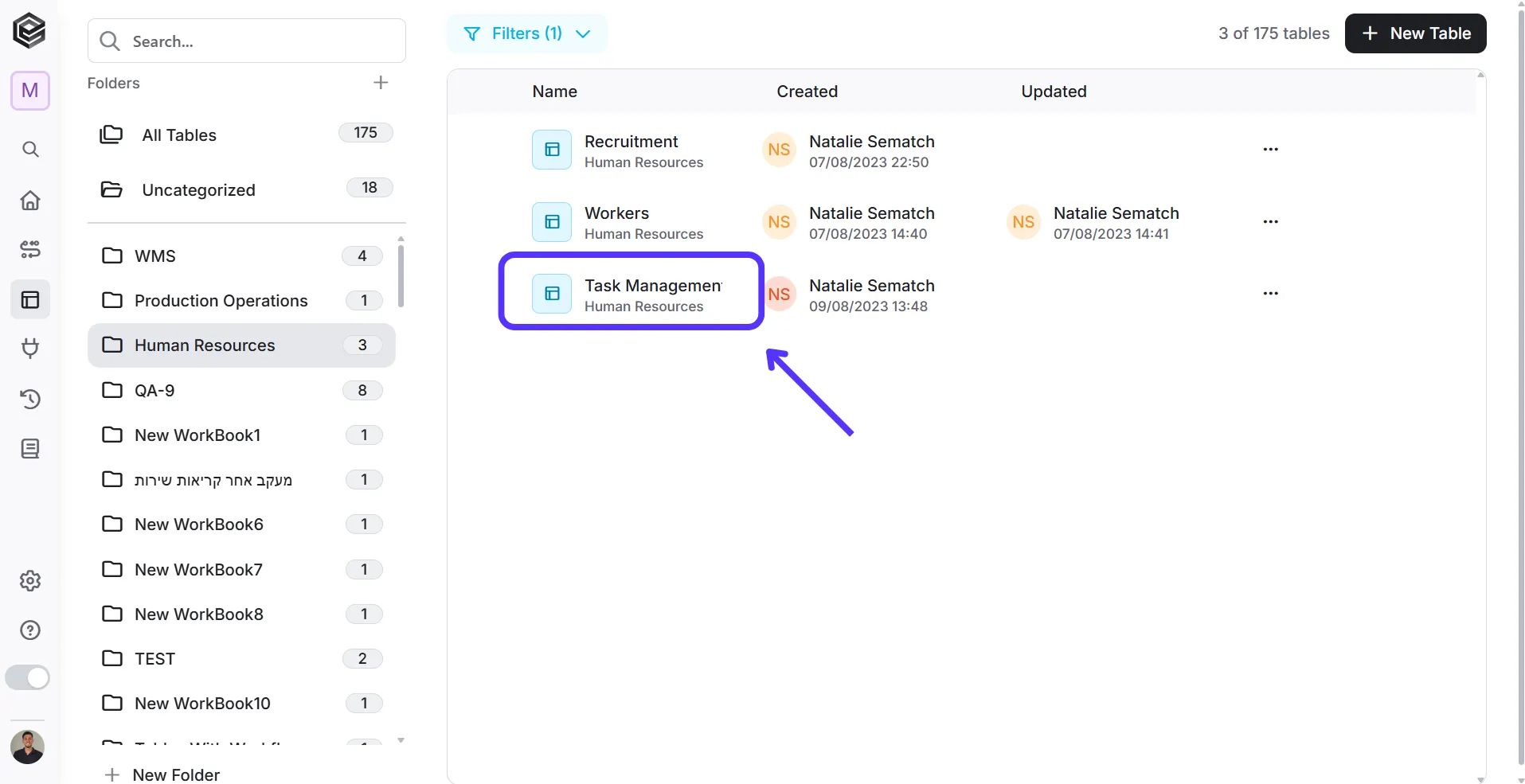Open New WorkBook7 folder

tap(241, 569)
